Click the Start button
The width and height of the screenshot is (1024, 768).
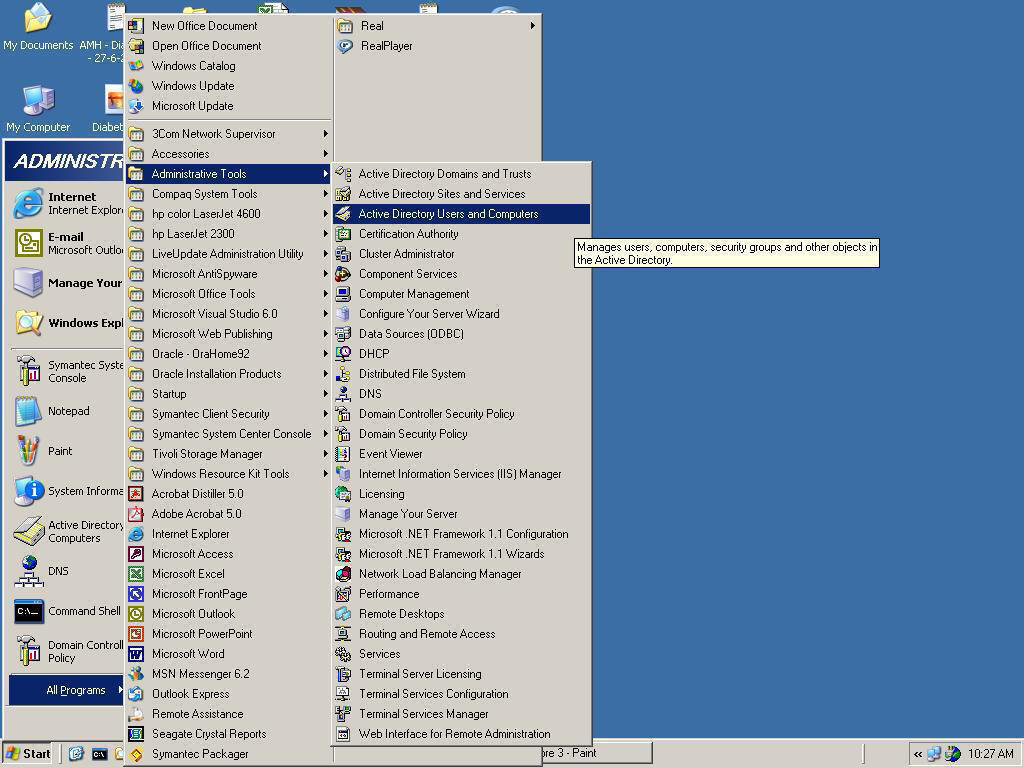click(28, 754)
